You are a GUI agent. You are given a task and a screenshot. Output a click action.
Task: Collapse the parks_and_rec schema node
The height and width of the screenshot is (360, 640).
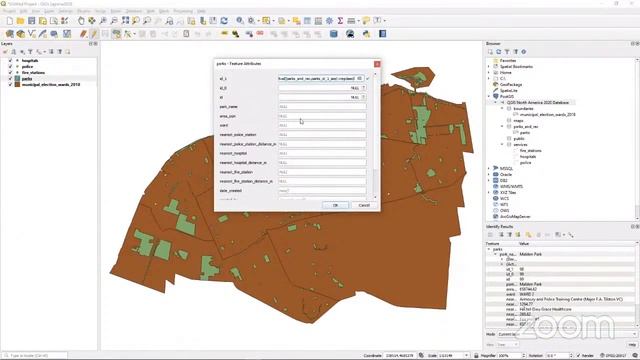coord(502,127)
